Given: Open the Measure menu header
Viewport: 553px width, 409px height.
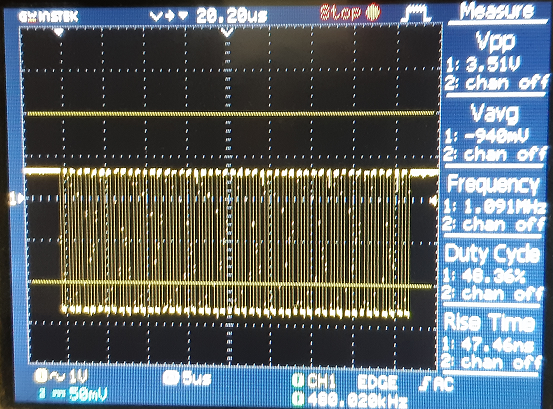Looking at the screenshot, I should point(497,12).
